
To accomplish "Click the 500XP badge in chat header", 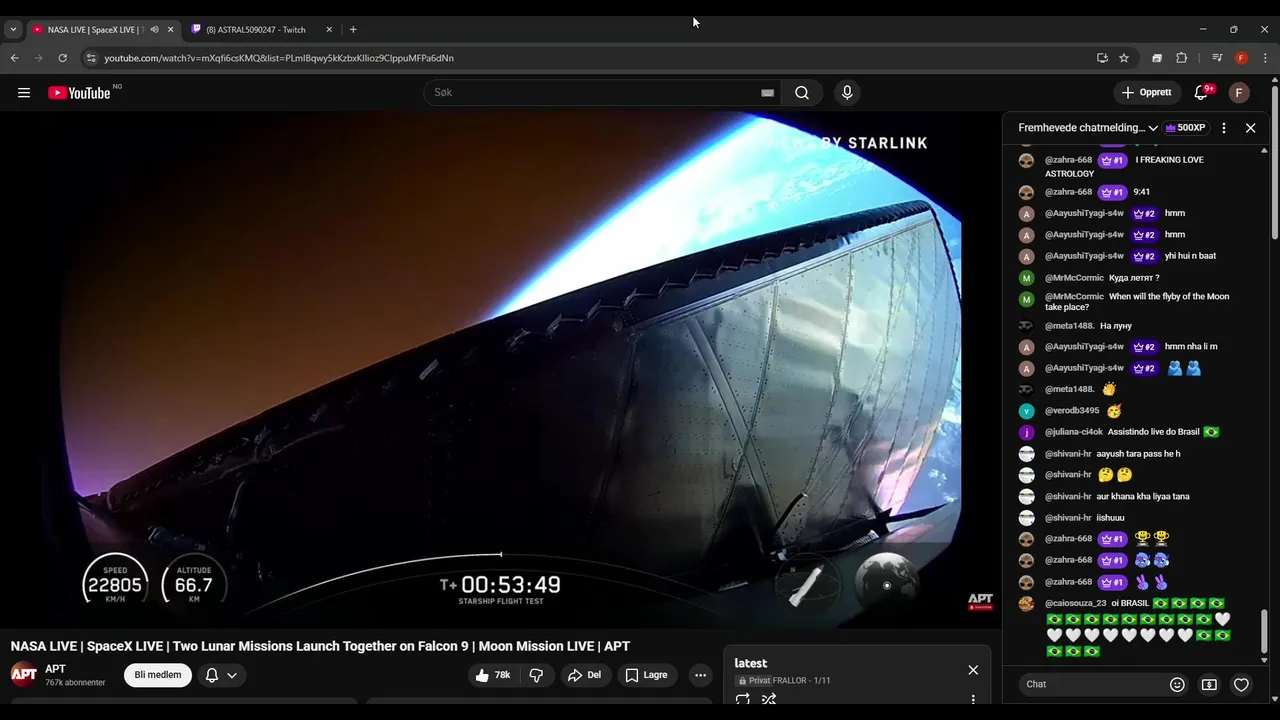I will [1185, 128].
